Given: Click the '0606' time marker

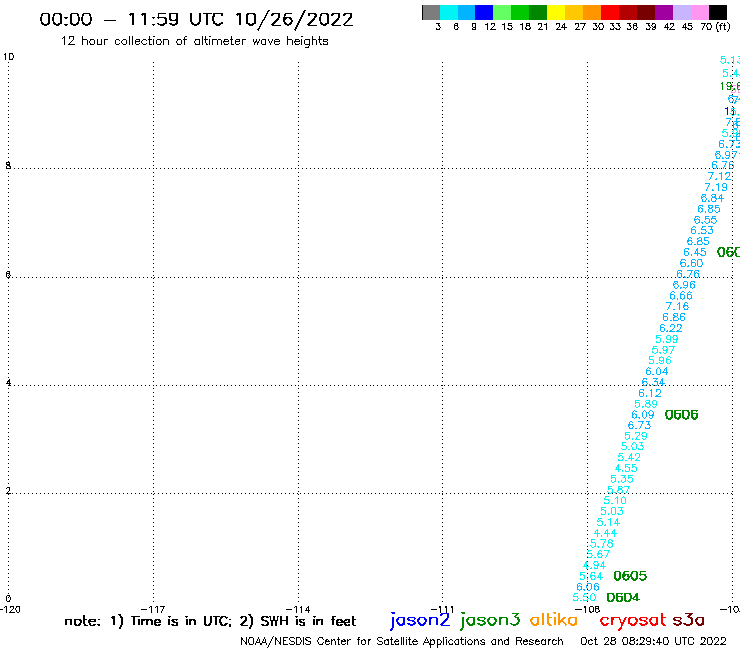Looking at the screenshot, I should (x=681, y=415).
